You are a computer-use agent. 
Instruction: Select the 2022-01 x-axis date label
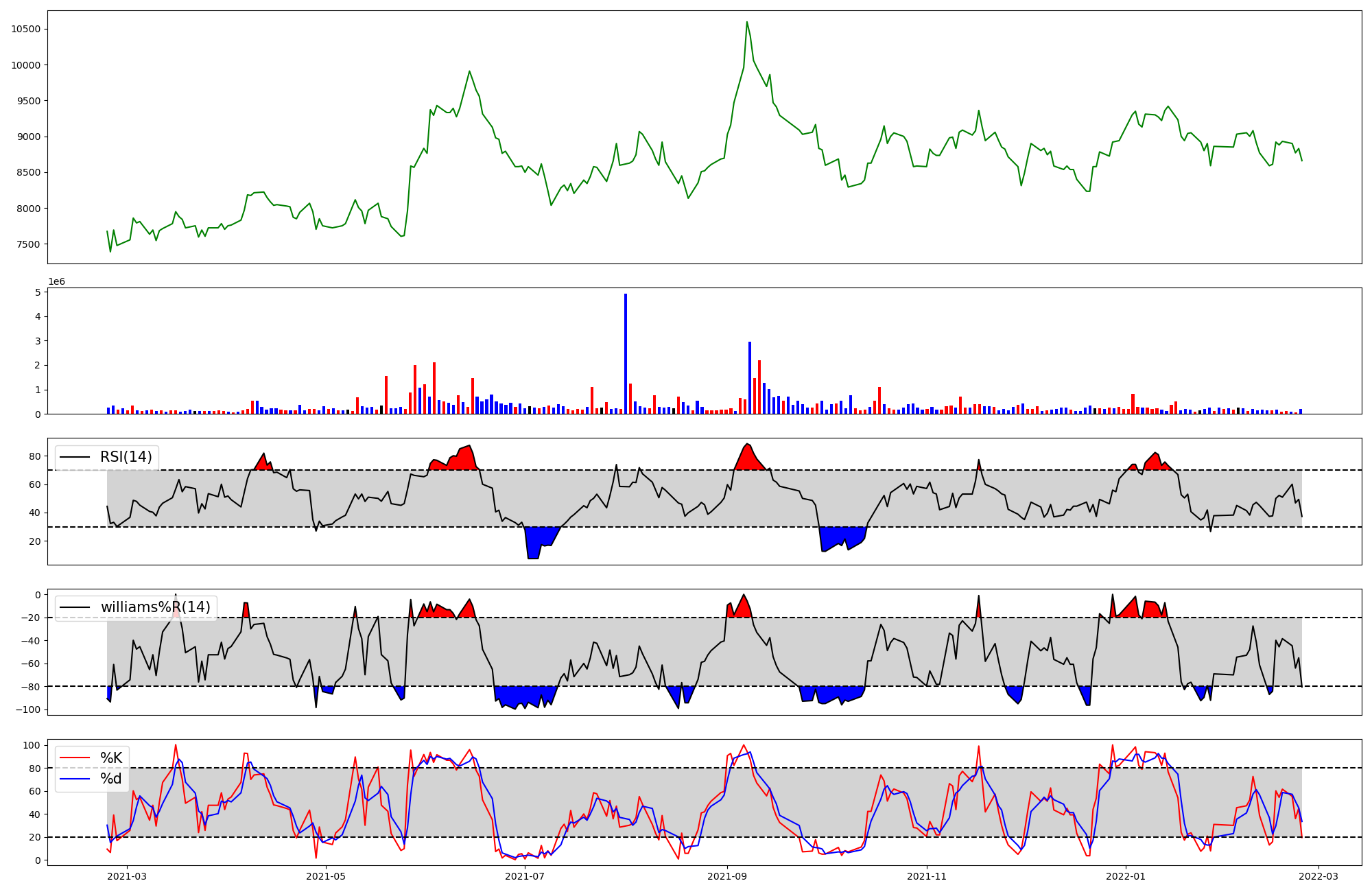coord(1126,876)
